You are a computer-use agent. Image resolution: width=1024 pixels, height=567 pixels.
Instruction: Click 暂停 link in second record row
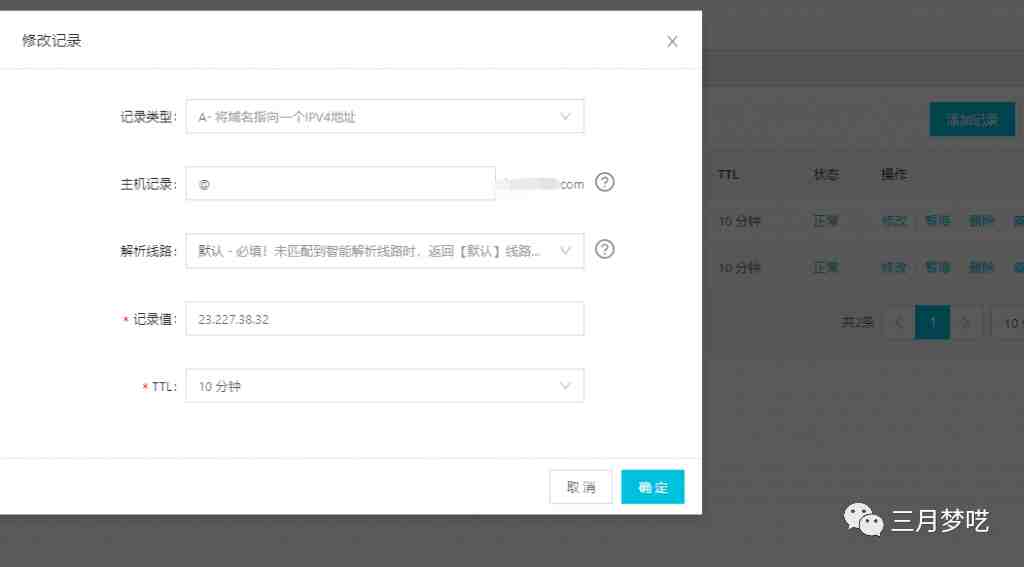pos(938,267)
